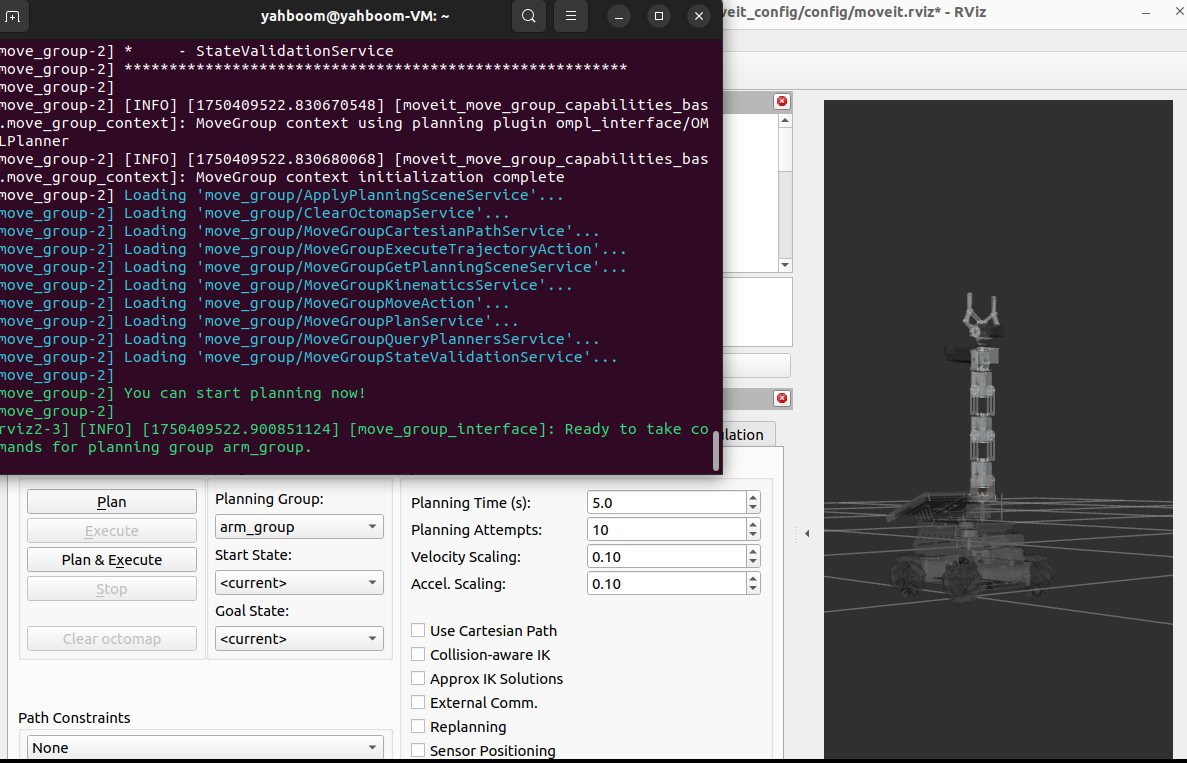This screenshot has height=763, width=1187.
Task: Click the down arrow of the RViz panel scrollbar
Action: [x=785, y=266]
